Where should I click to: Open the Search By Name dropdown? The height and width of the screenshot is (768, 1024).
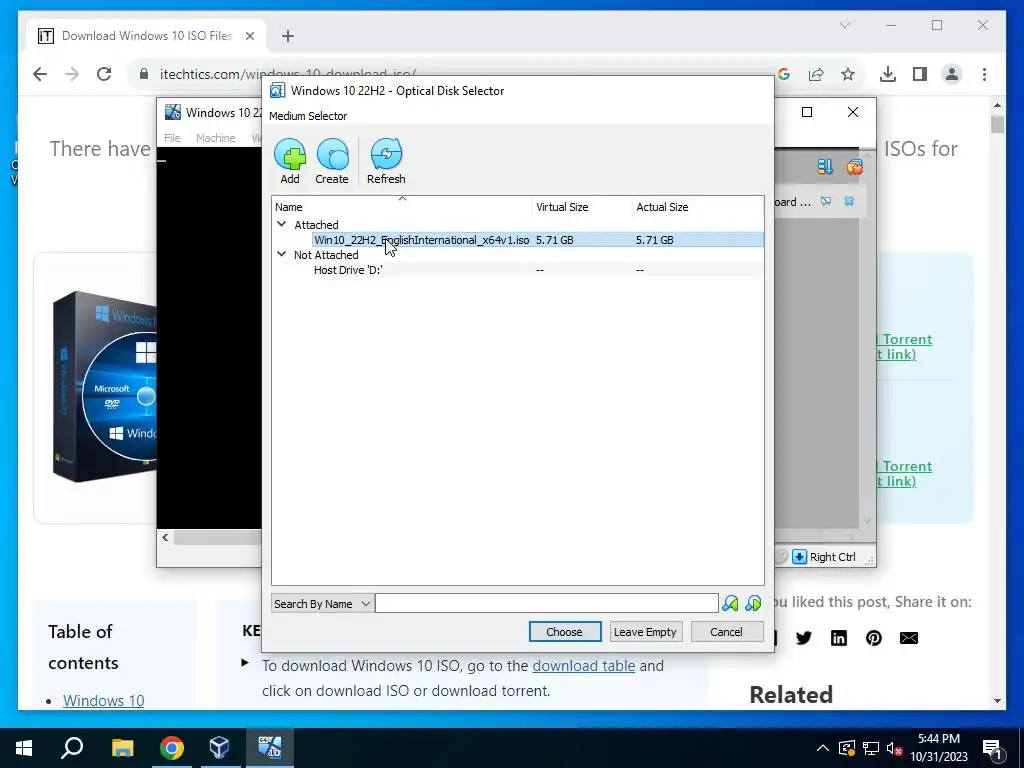tap(322, 603)
